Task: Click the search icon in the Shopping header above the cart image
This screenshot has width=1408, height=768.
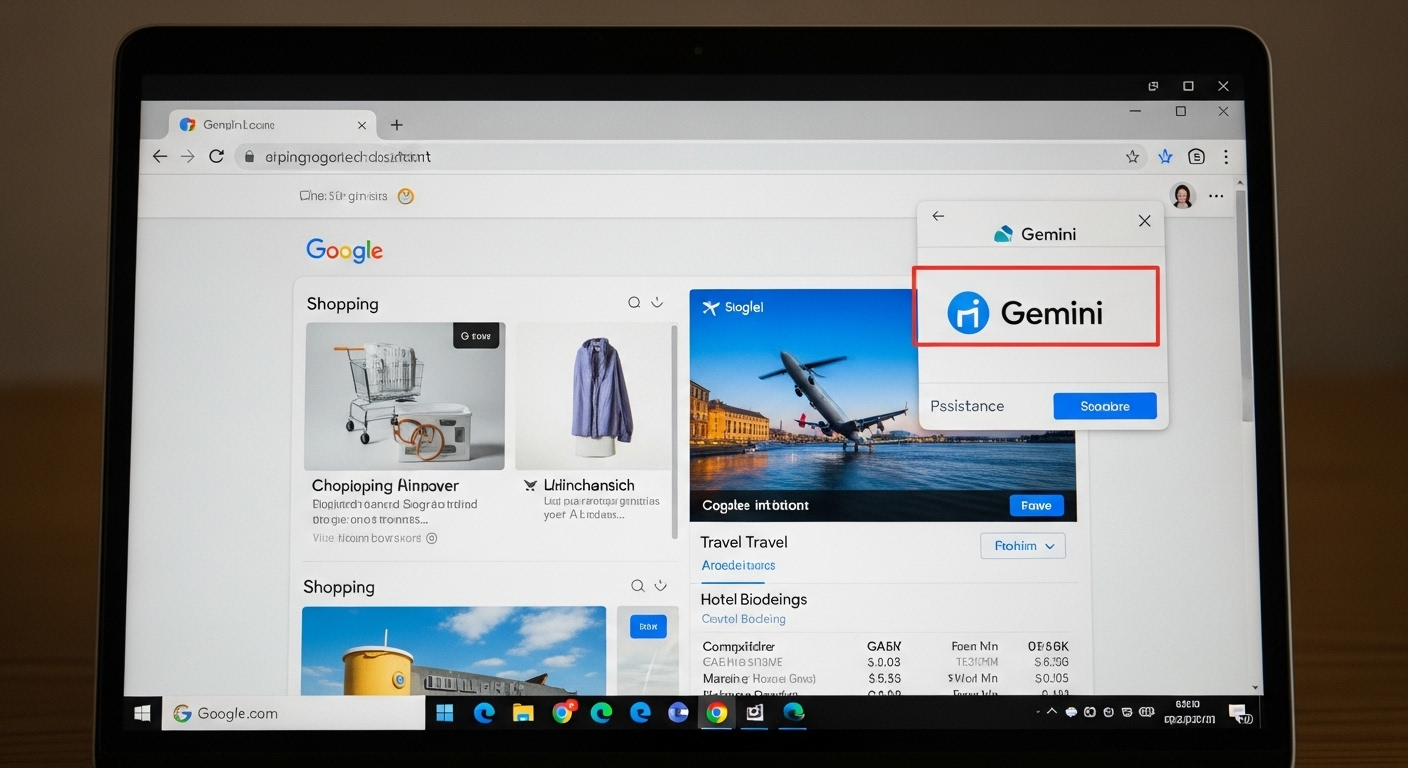Action: (634, 302)
